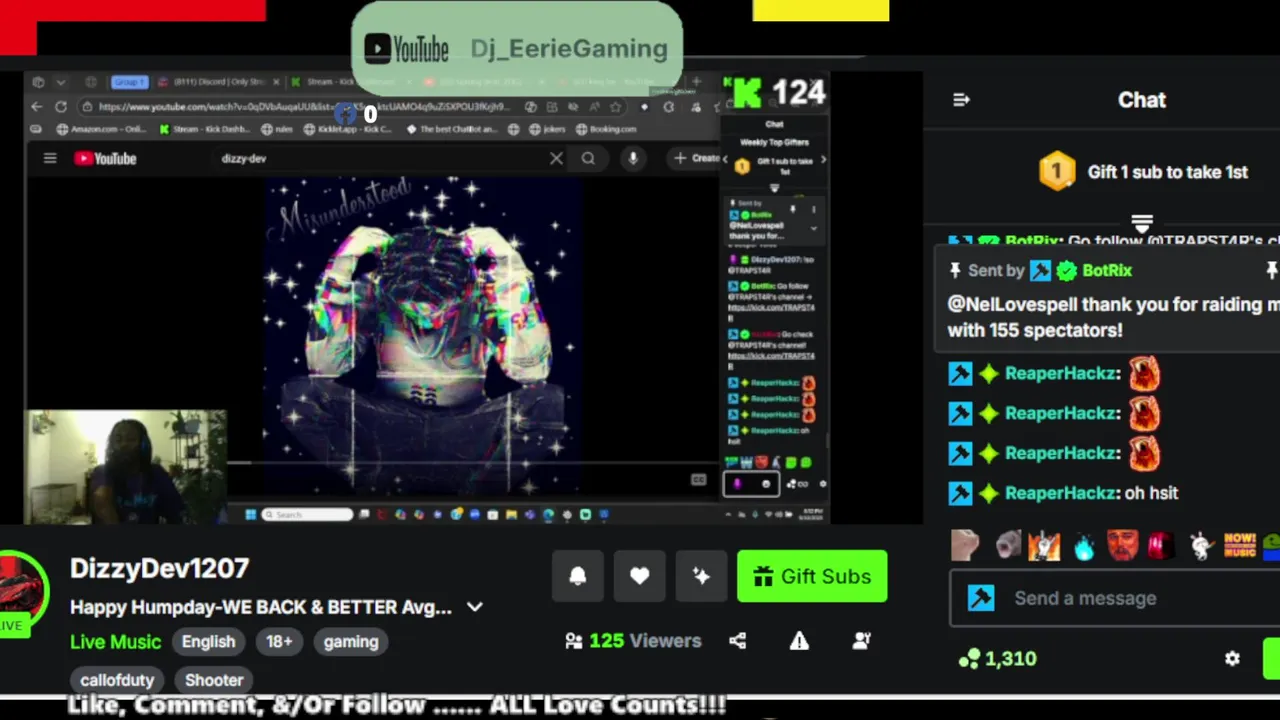Image resolution: width=1280 pixels, height=720 pixels.
Task: Click the Group 1 tab group label
Action: coord(130,82)
